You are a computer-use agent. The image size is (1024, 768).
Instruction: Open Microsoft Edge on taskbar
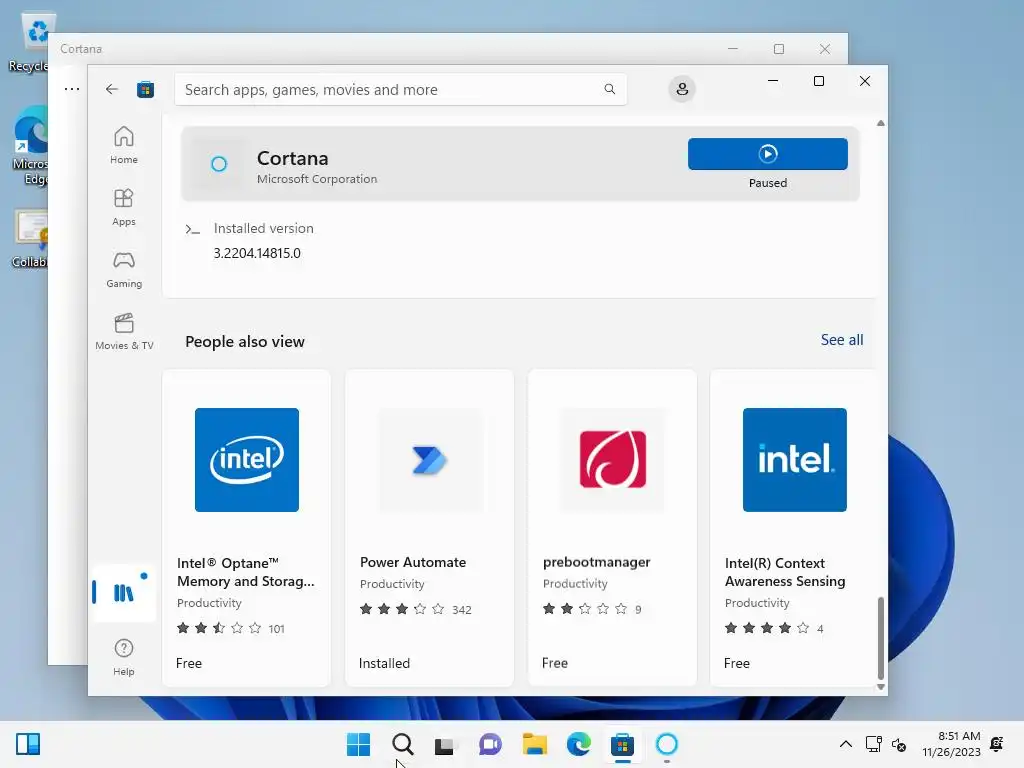coord(578,744)
